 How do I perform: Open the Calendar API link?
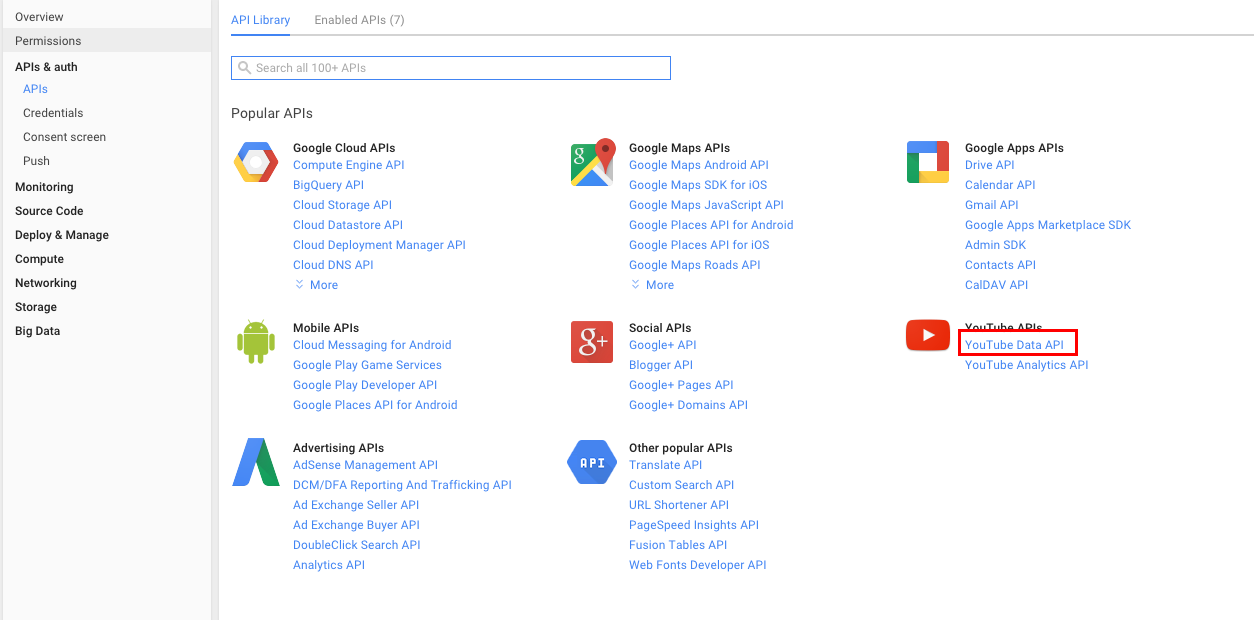coord(1000,185)
